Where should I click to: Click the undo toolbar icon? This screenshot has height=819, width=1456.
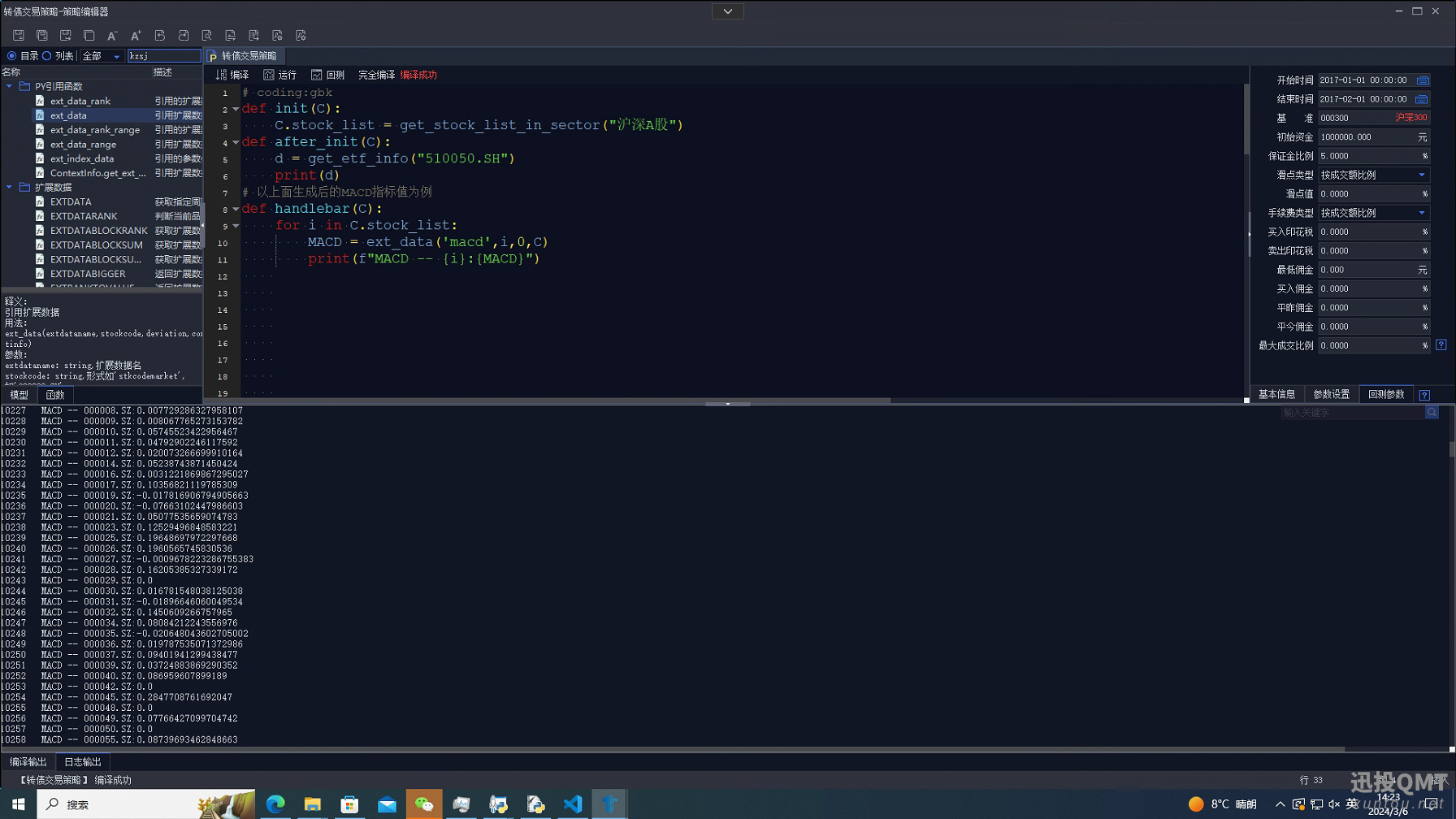(159, 35)
